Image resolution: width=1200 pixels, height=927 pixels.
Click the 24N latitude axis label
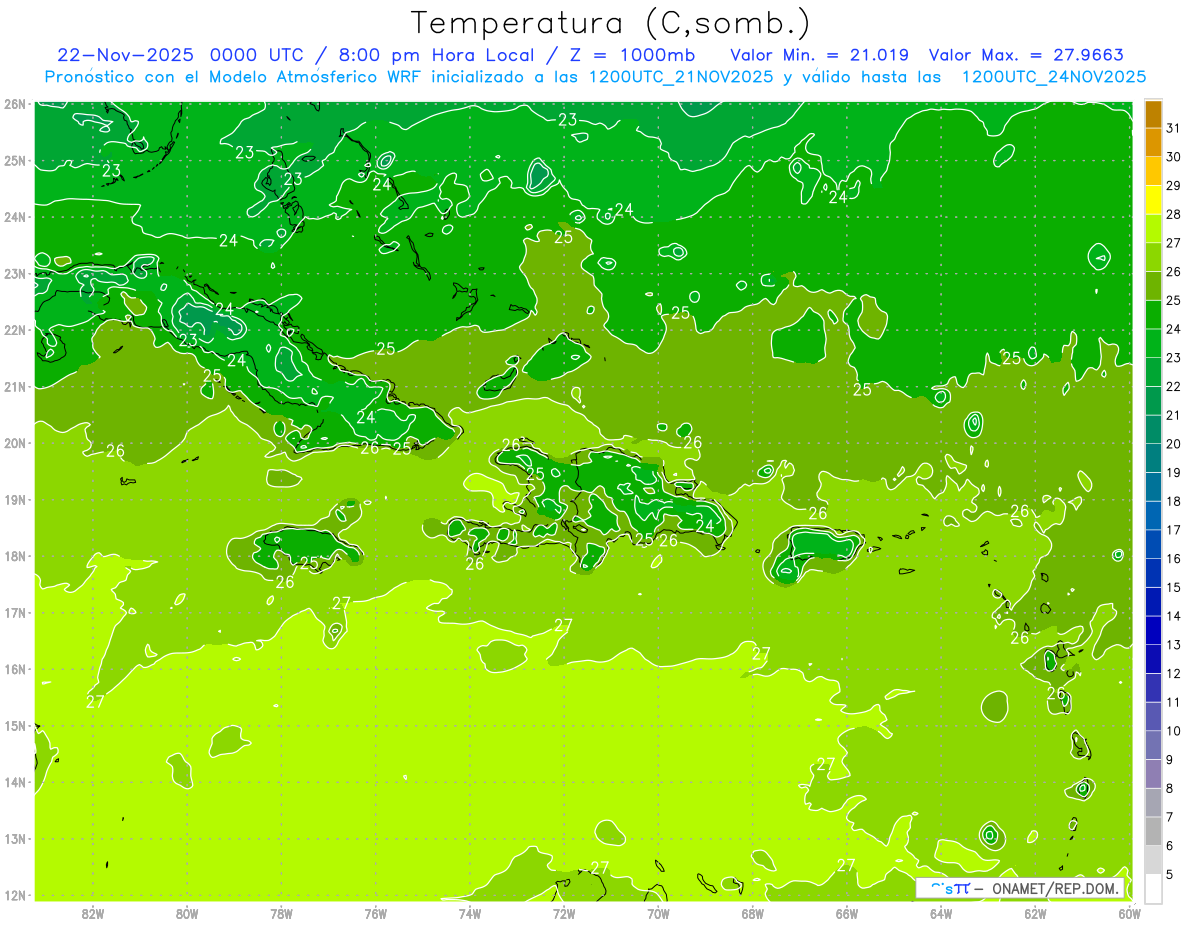(14, 217)
